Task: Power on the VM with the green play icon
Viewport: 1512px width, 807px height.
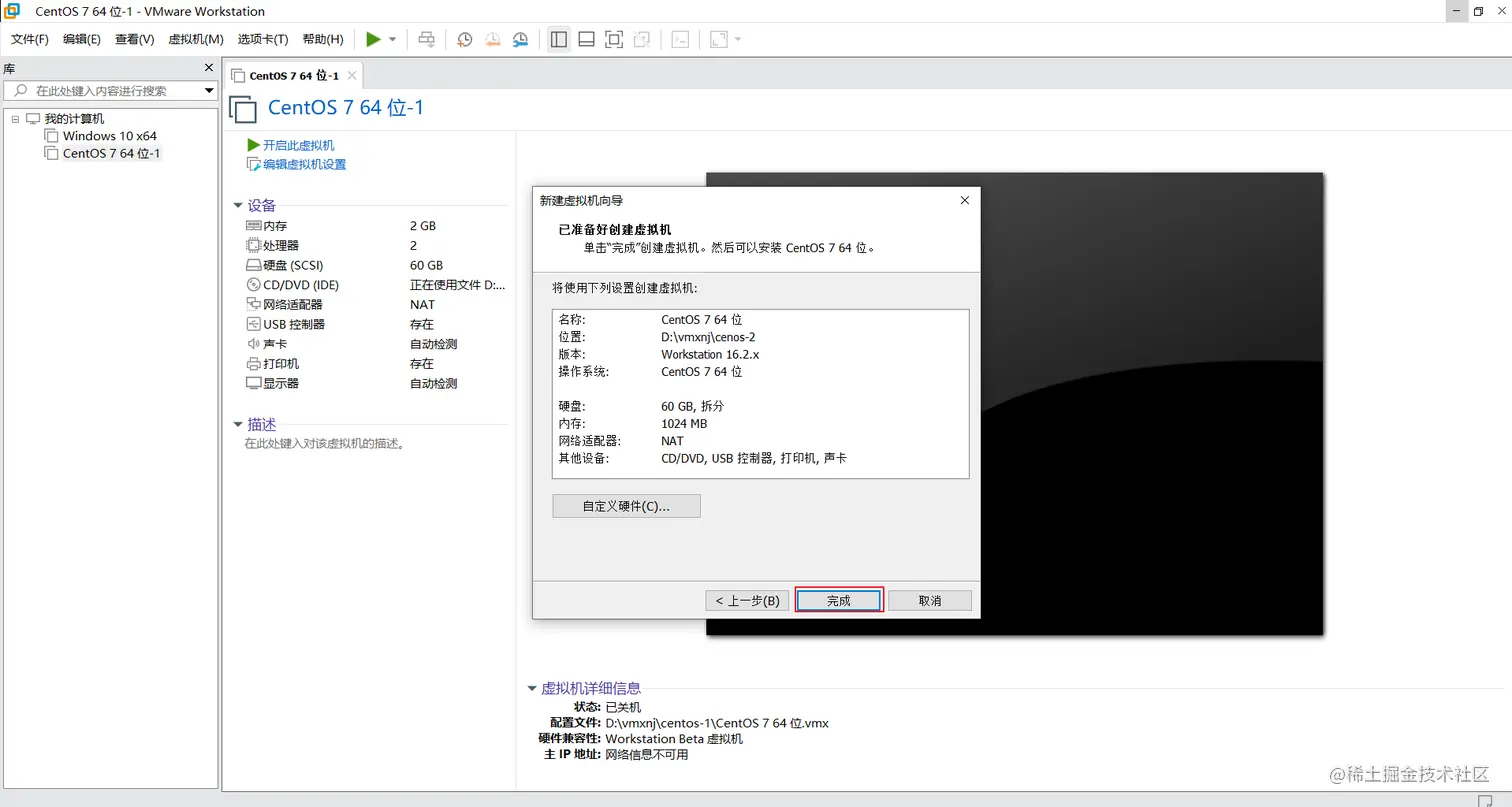Action: [373, 39]
